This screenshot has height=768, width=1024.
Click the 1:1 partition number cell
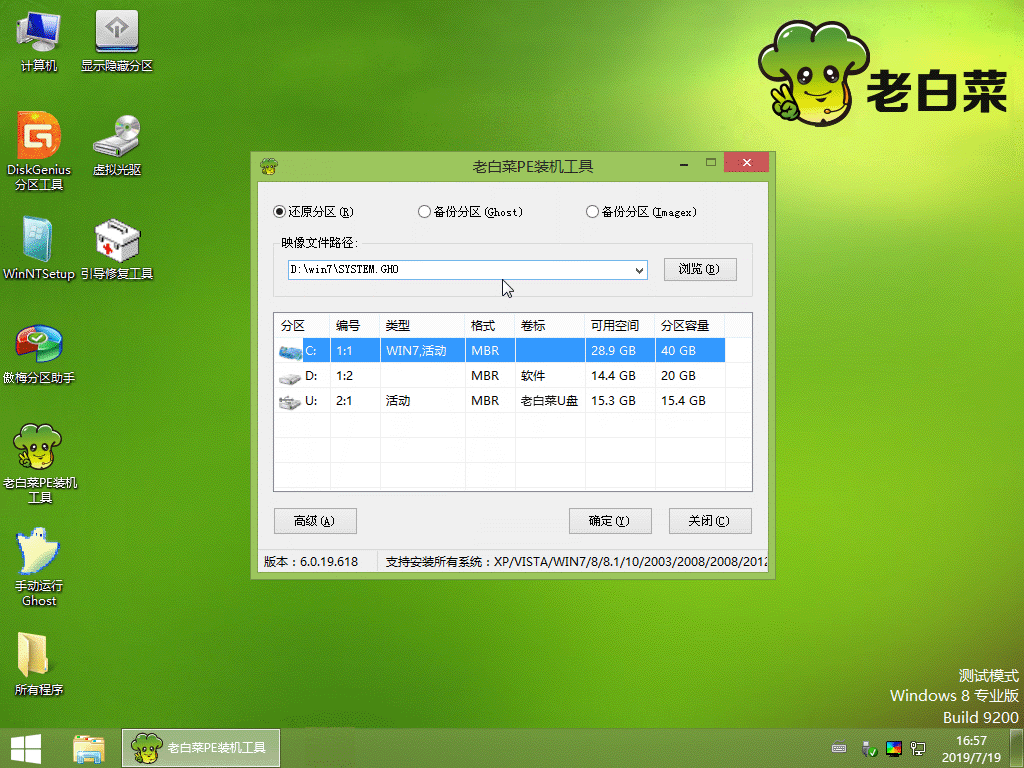pyautogui.click(x=355, y=350)
